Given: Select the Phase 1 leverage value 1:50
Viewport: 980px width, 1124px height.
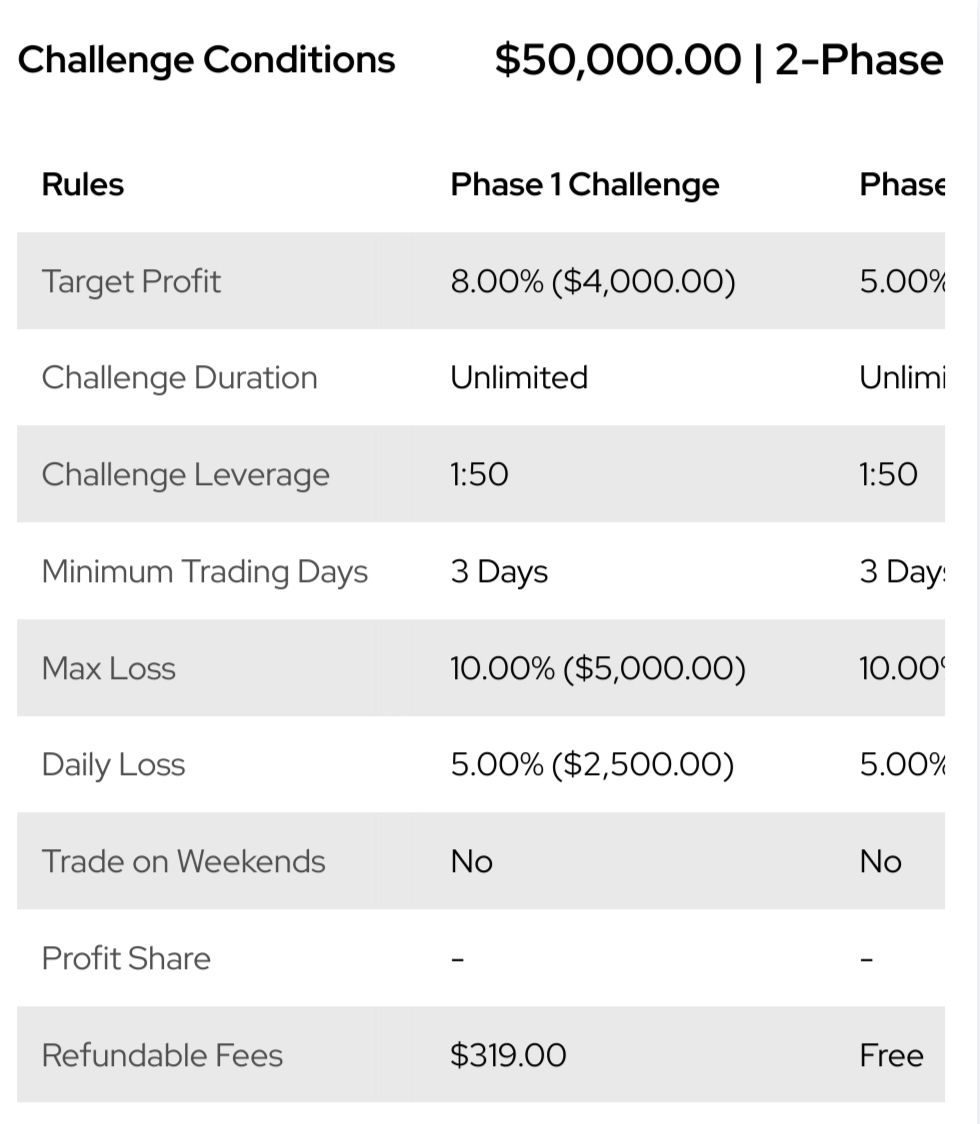Looking at the screenshot, I should pyautogui.click(x=479, y=474).
